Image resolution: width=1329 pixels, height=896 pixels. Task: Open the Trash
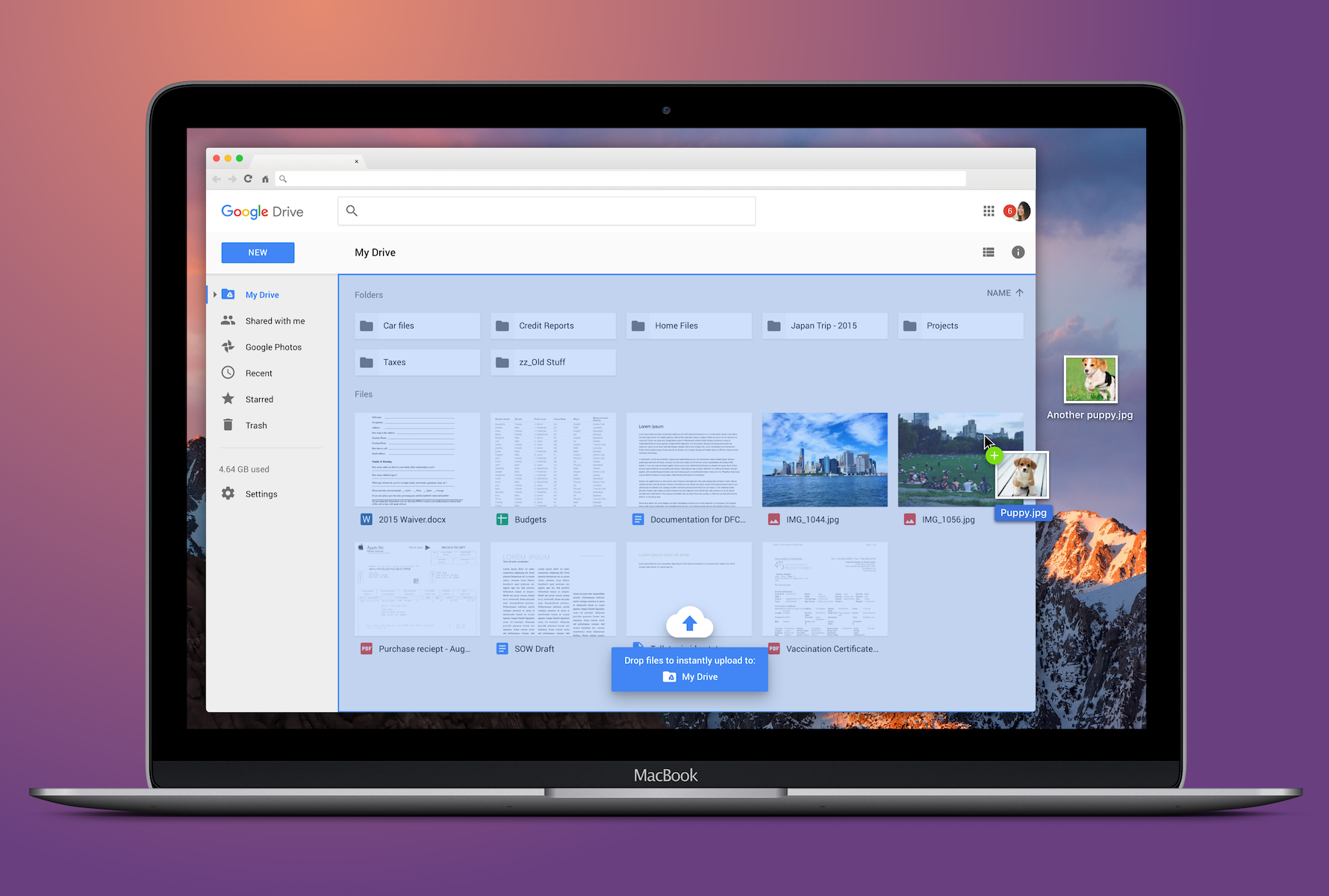click(256, 425)
